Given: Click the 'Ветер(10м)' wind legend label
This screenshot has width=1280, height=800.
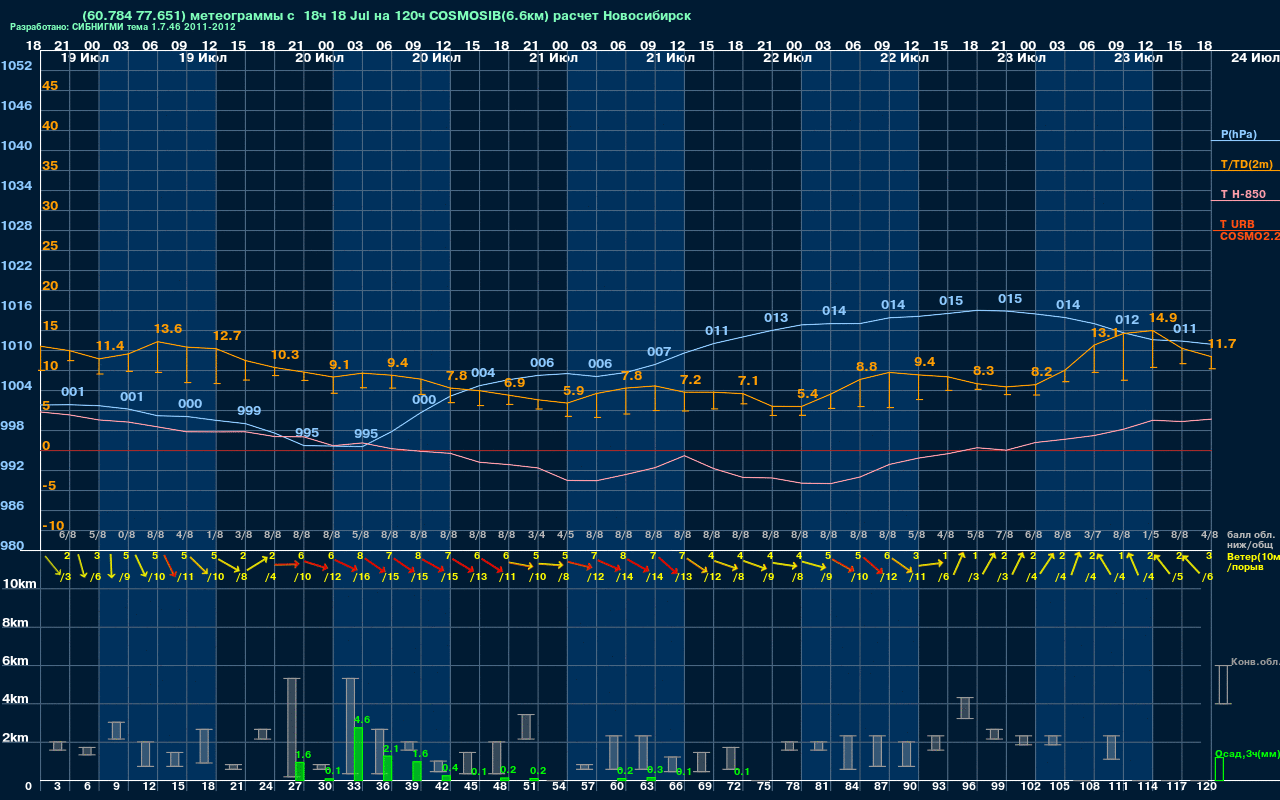Looking at the screenshot, I should (x=1253, y=556).
